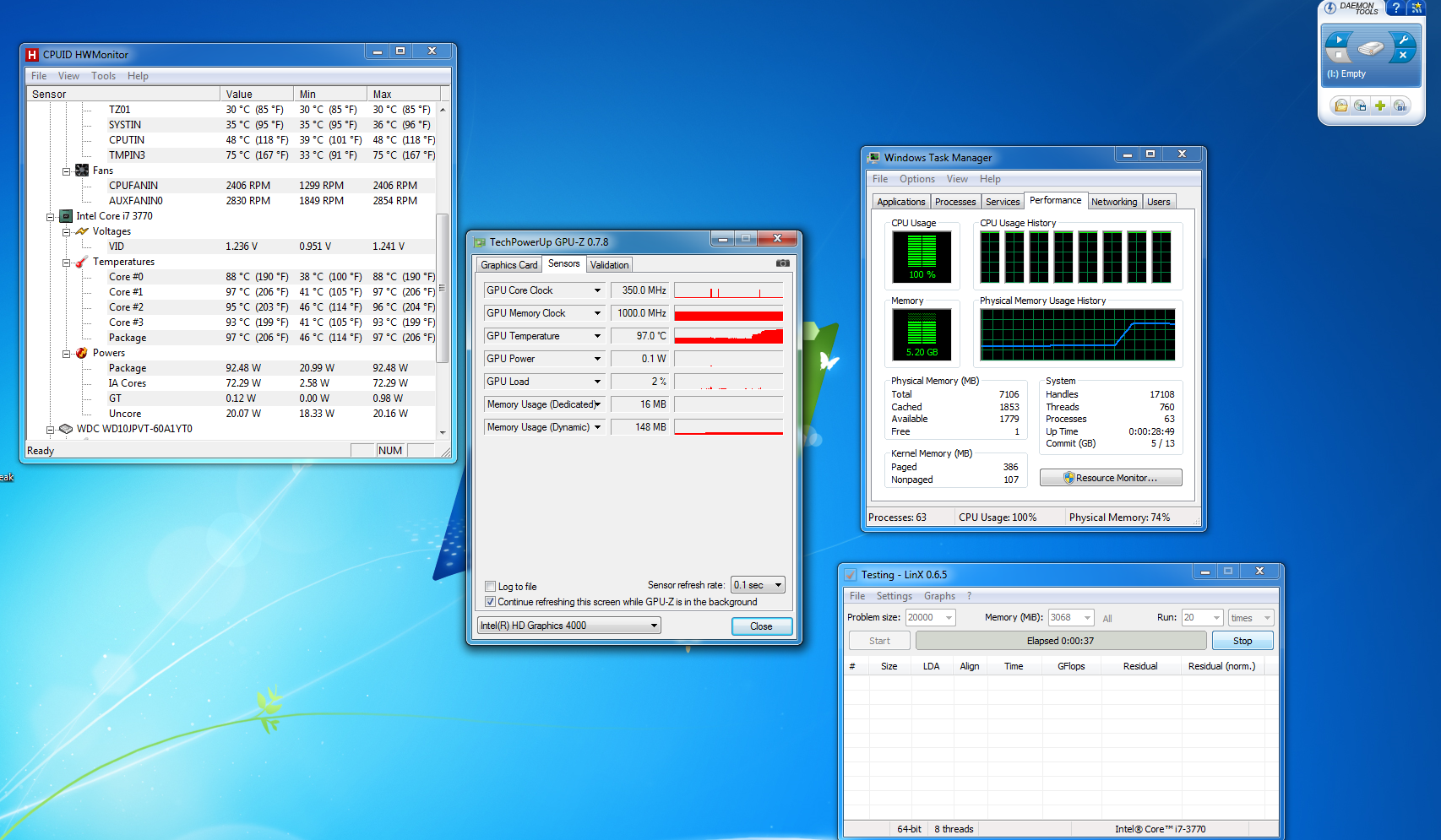Switch to the Processes tab in Task Manager
Viewport: 1441px width, 840px height.
tap(955, 202)
